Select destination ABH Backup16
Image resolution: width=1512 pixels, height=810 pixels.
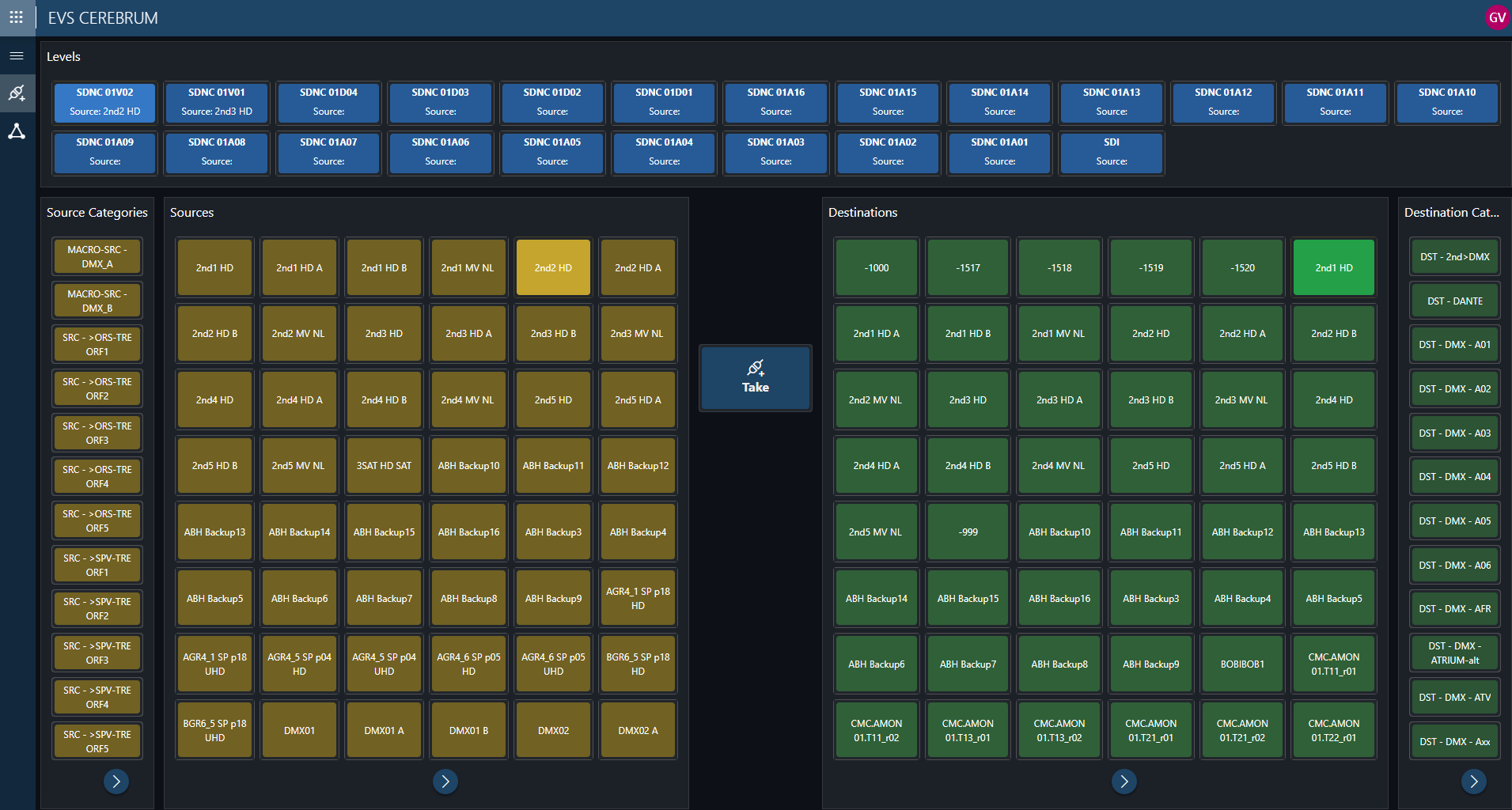tap(1059, 598)
